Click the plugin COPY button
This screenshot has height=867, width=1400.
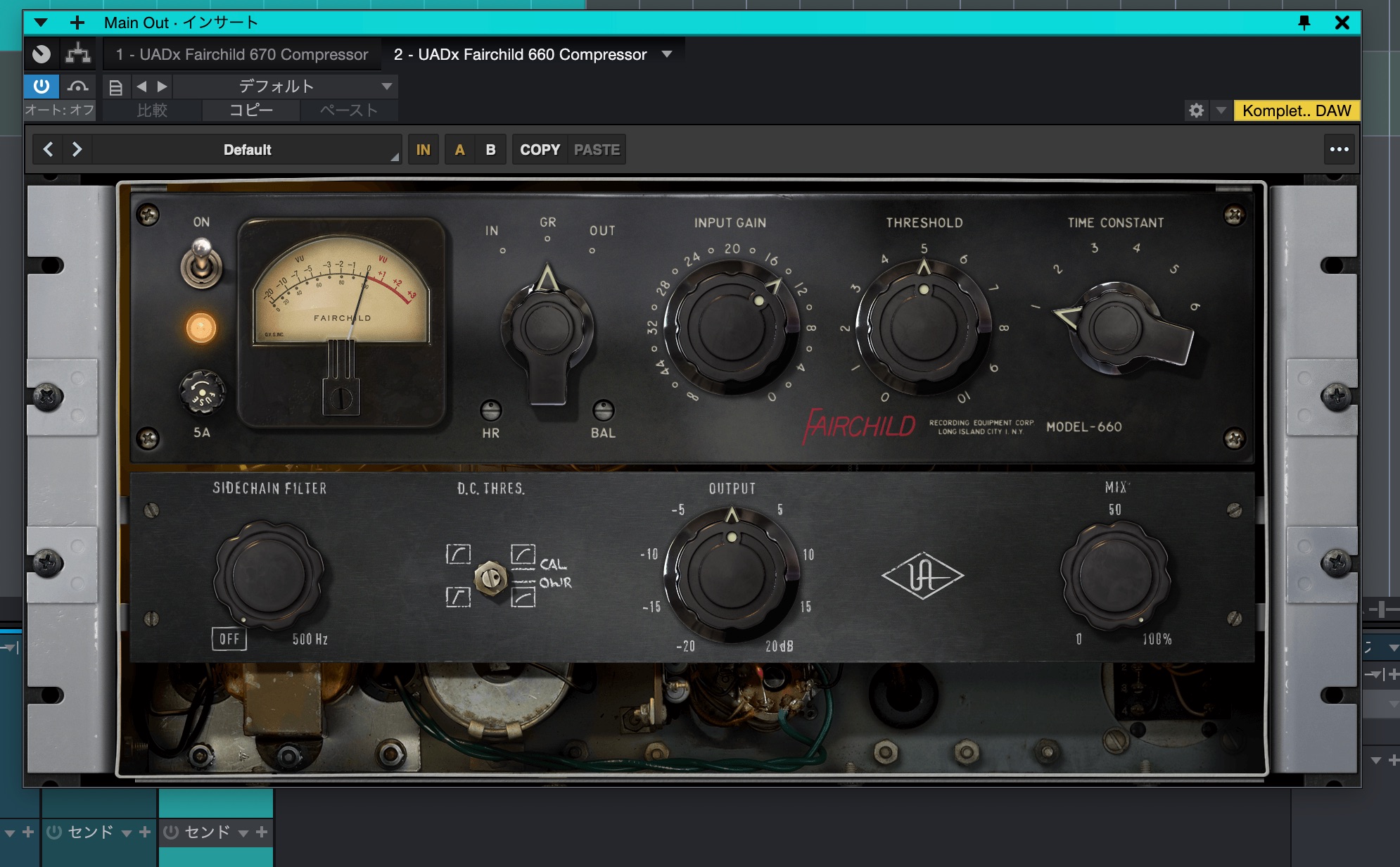pyautogui.click(x=540, y=149)
